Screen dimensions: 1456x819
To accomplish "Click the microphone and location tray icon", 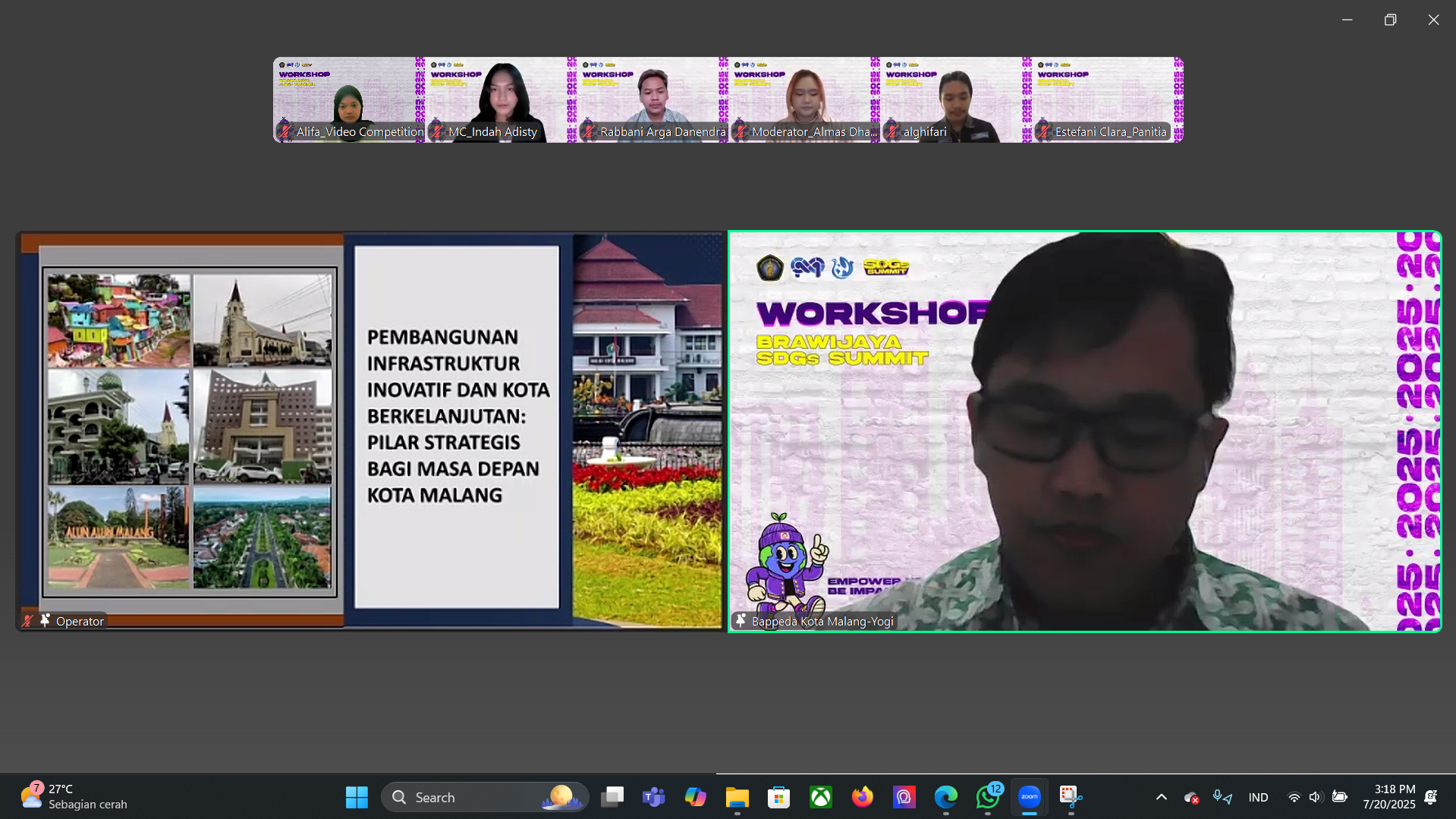I will (1222, 797).
